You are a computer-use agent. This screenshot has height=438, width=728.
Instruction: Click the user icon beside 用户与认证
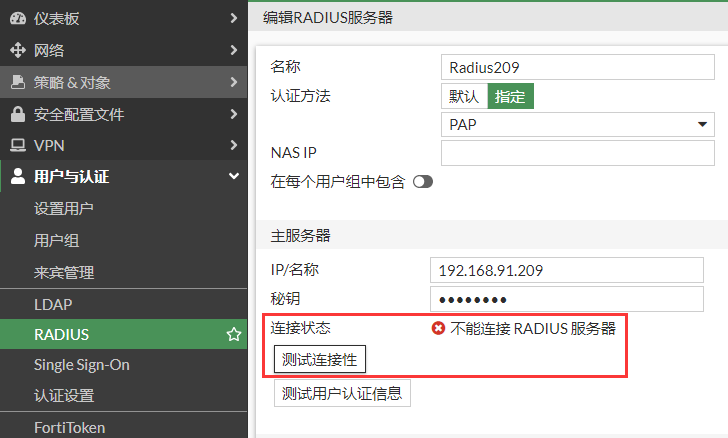[x=18, y=177]
